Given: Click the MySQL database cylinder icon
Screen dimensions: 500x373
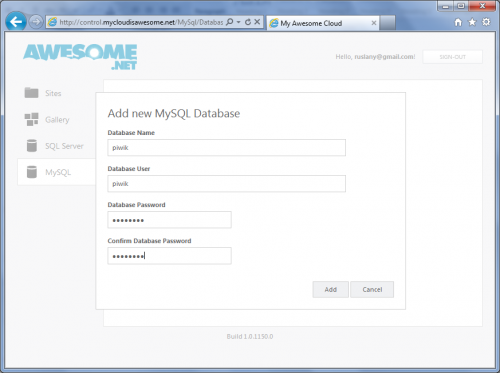Looking at the screenshot, I should pos(32,172).
